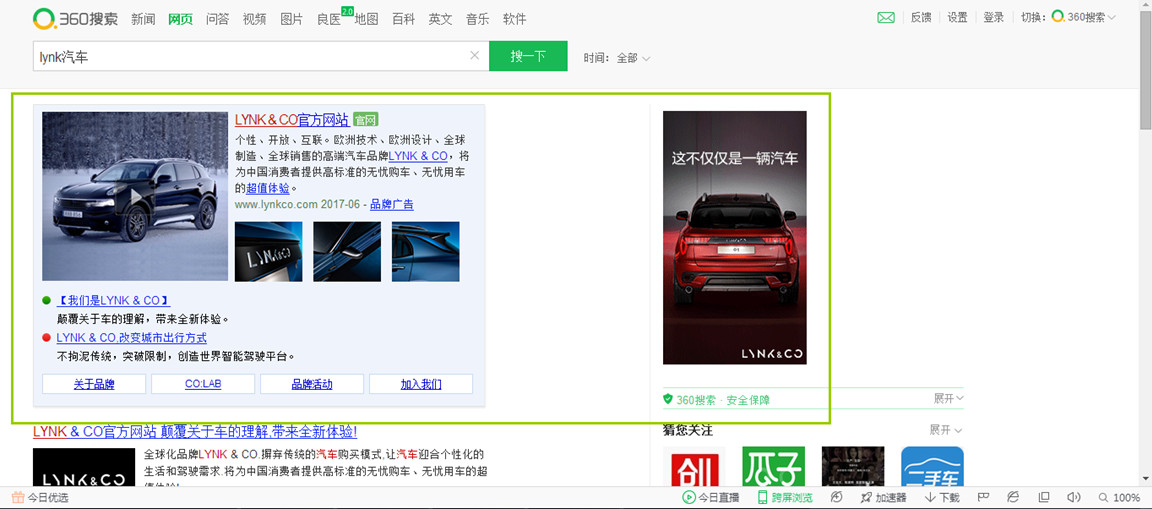Screen dimensions: 1152x509
Task: Expand the 360搜索·安全保障 展开 section
Action: pos(948,398)
